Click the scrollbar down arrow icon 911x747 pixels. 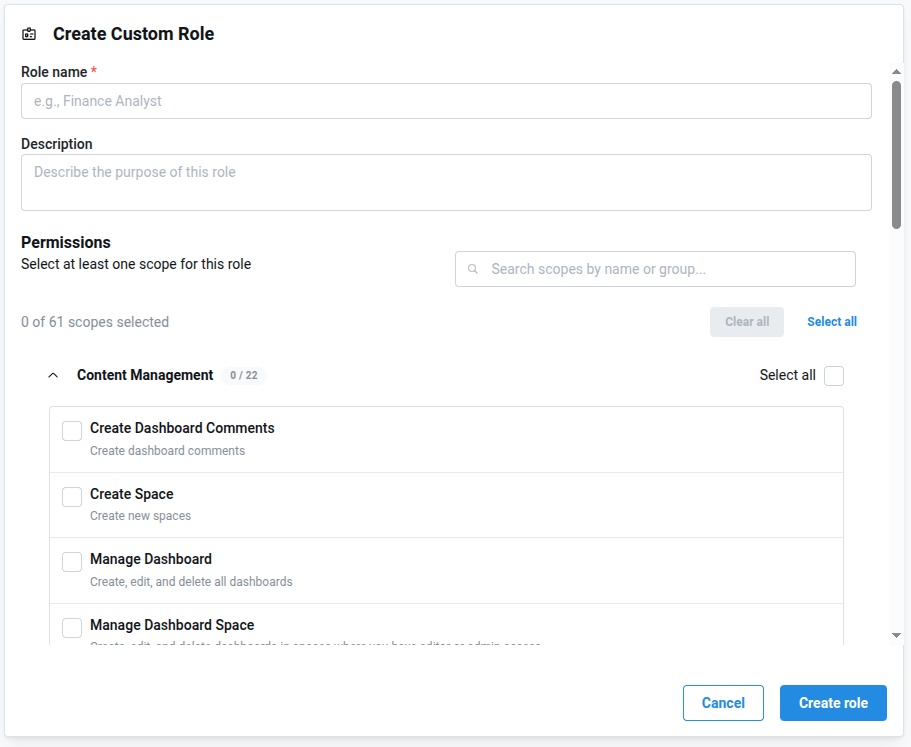pyautogui.click(x=898, y=633)
